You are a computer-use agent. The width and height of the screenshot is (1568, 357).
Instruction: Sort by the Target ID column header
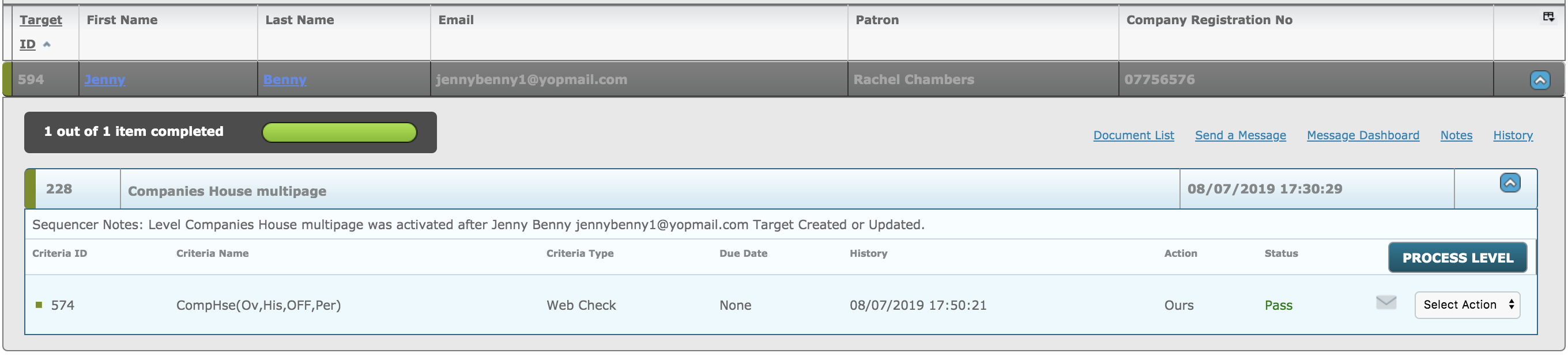40,32
